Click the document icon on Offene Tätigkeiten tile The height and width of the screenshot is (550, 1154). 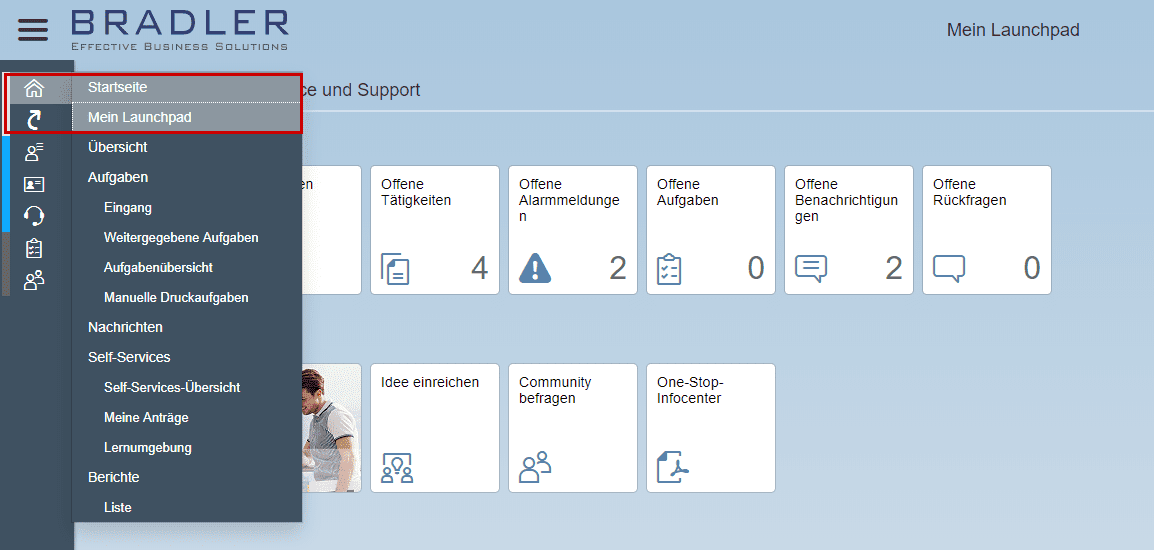coord(395,269)
